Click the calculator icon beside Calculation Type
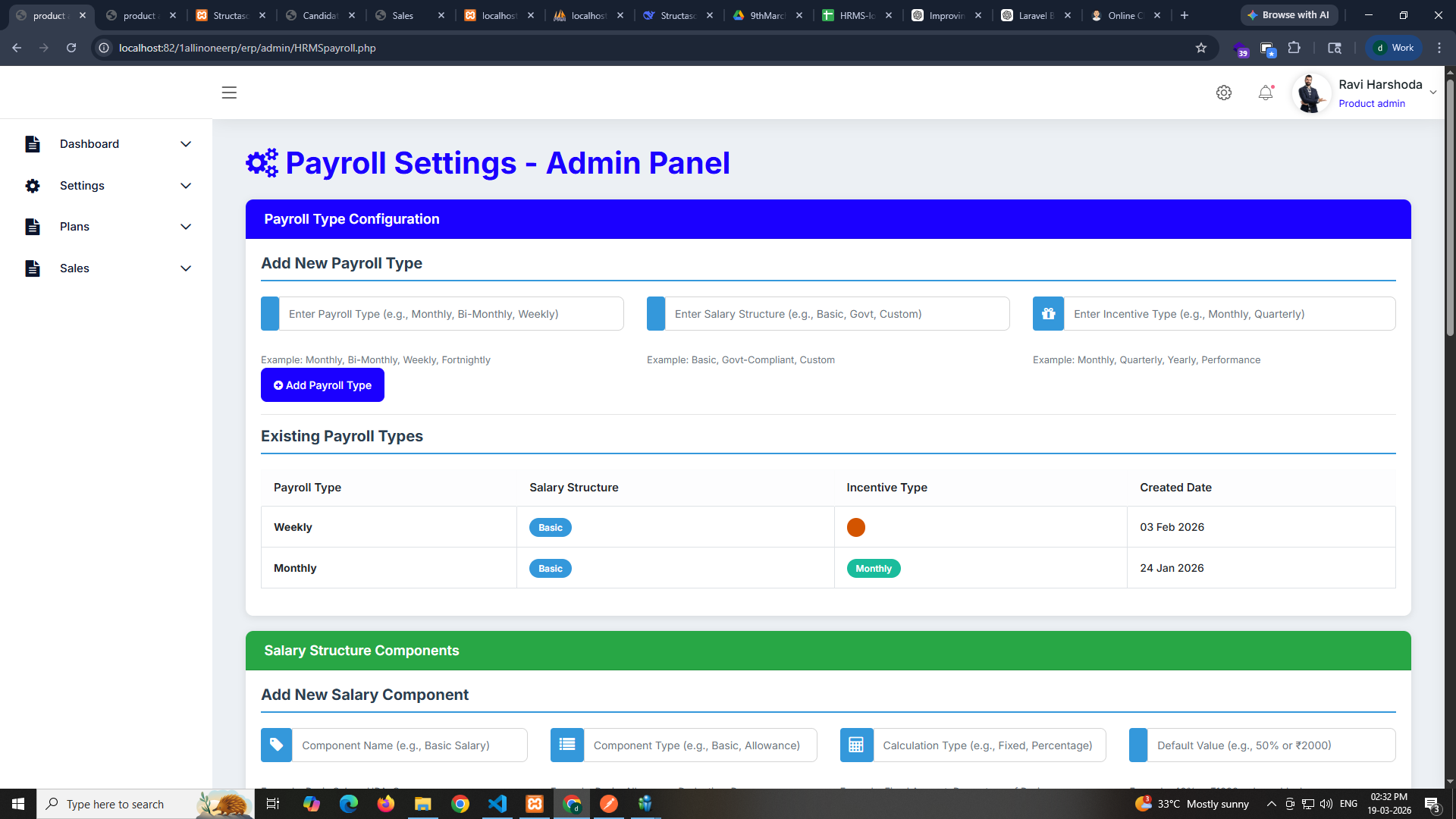The height and width of the screenshot is (819, 1456). point(856,745)
